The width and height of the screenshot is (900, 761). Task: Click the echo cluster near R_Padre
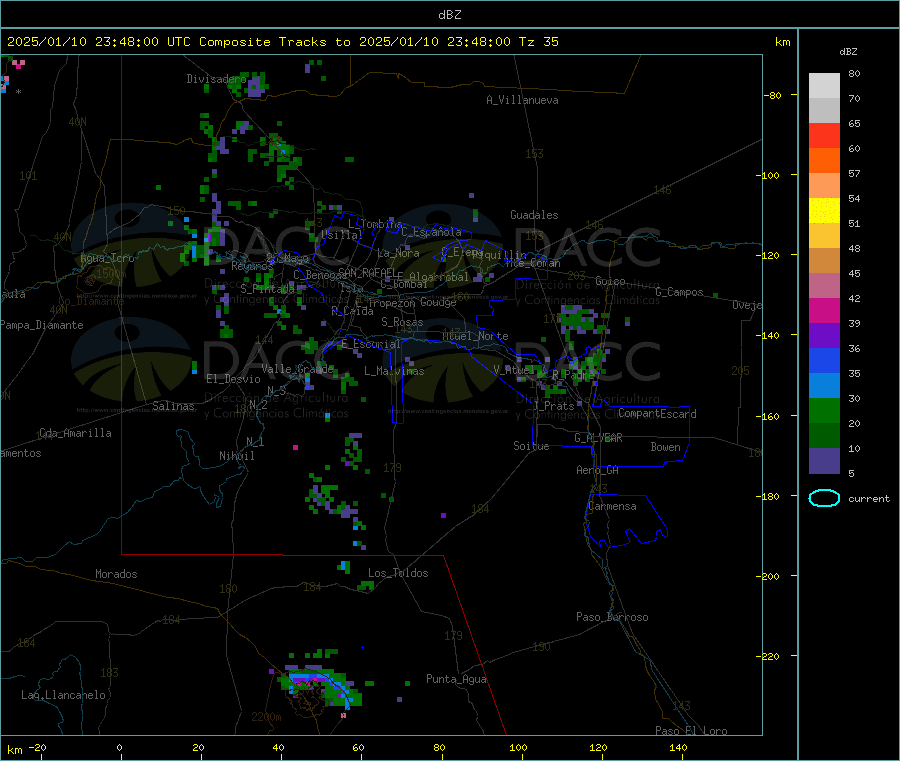pyautogui.click(x=588, y=365)
